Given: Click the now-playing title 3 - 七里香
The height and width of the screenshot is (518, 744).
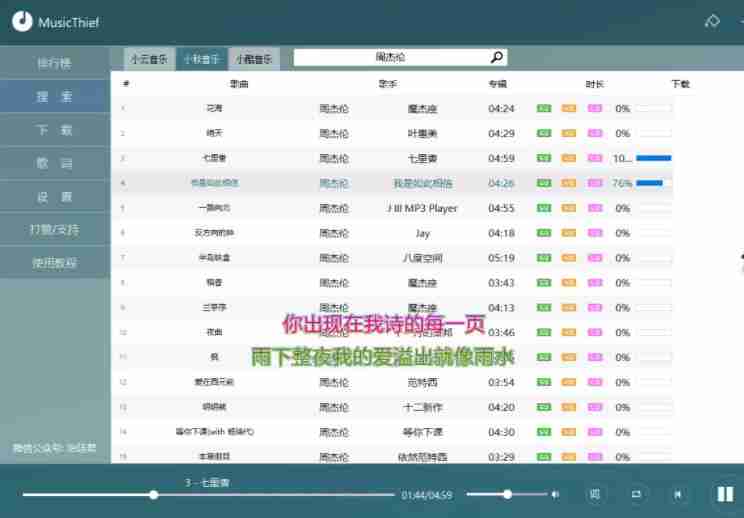Looking at the screenshot, I should click(x=207, y=482).
